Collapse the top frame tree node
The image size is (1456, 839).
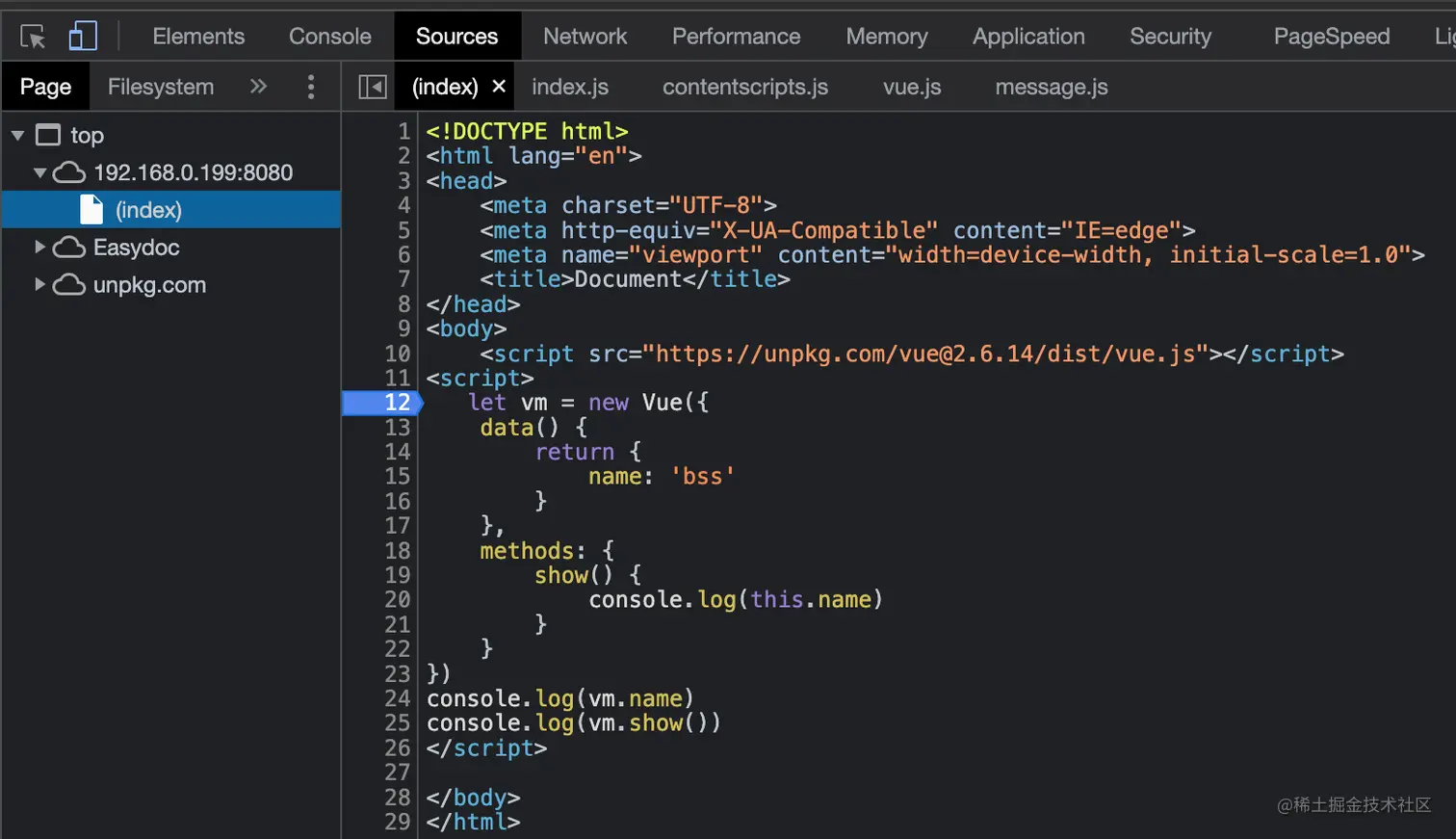[17, 135]
